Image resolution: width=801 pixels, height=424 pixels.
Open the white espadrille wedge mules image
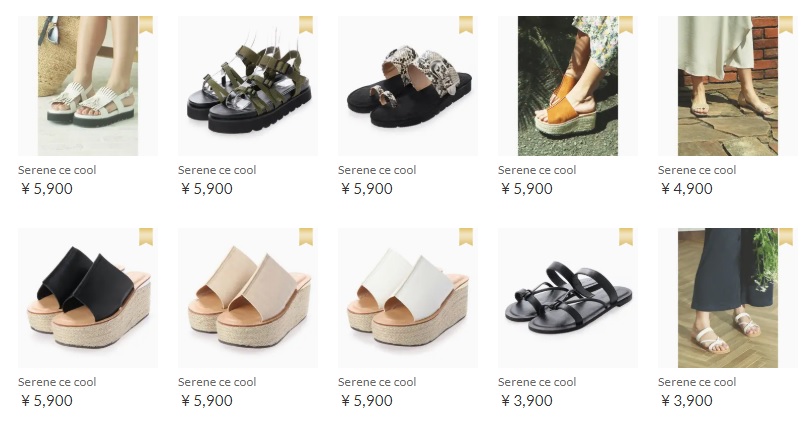coord(408,298)
